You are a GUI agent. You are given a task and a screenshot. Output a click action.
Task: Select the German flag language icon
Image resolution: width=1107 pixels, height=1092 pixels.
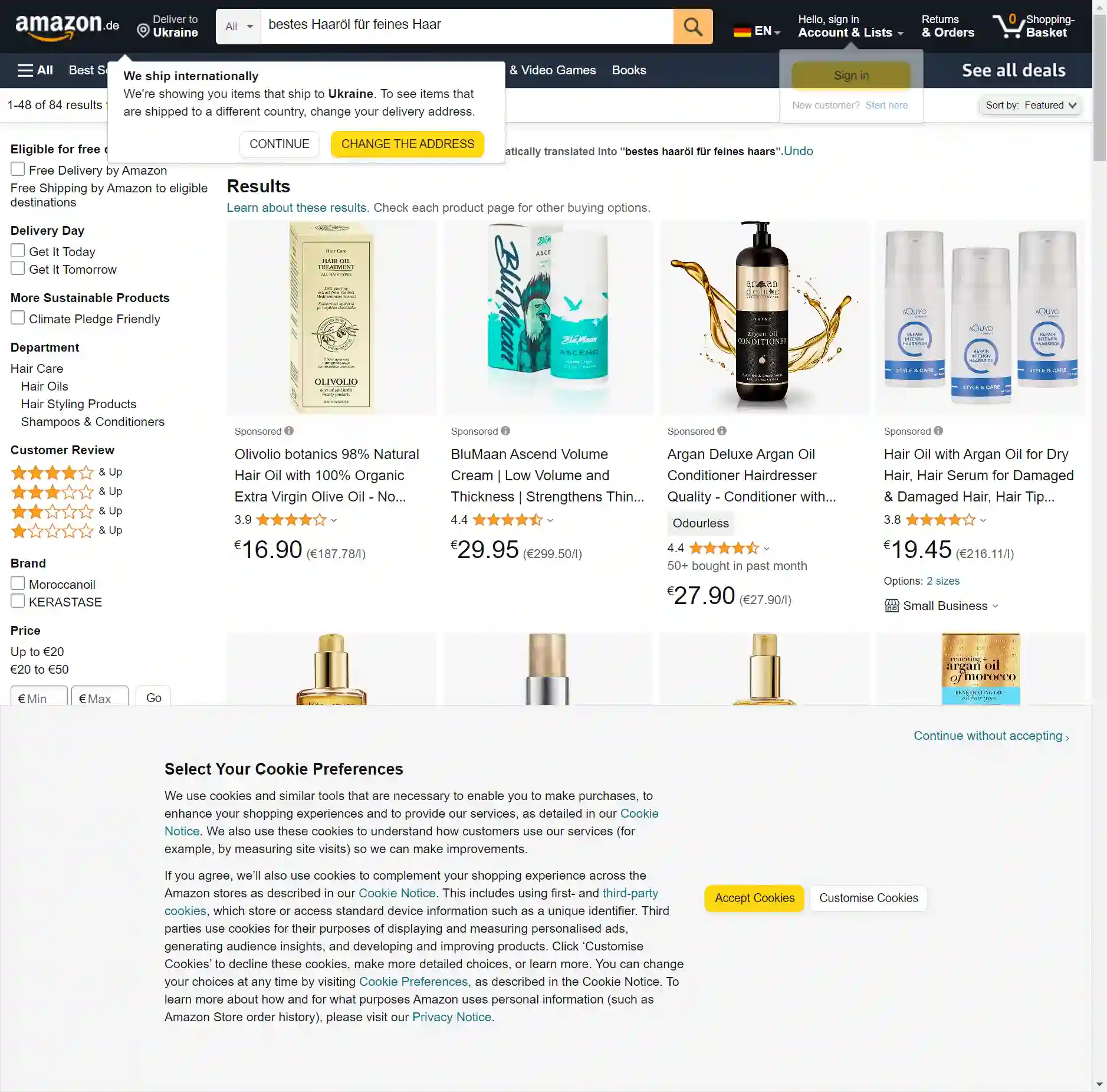point(742,31)
